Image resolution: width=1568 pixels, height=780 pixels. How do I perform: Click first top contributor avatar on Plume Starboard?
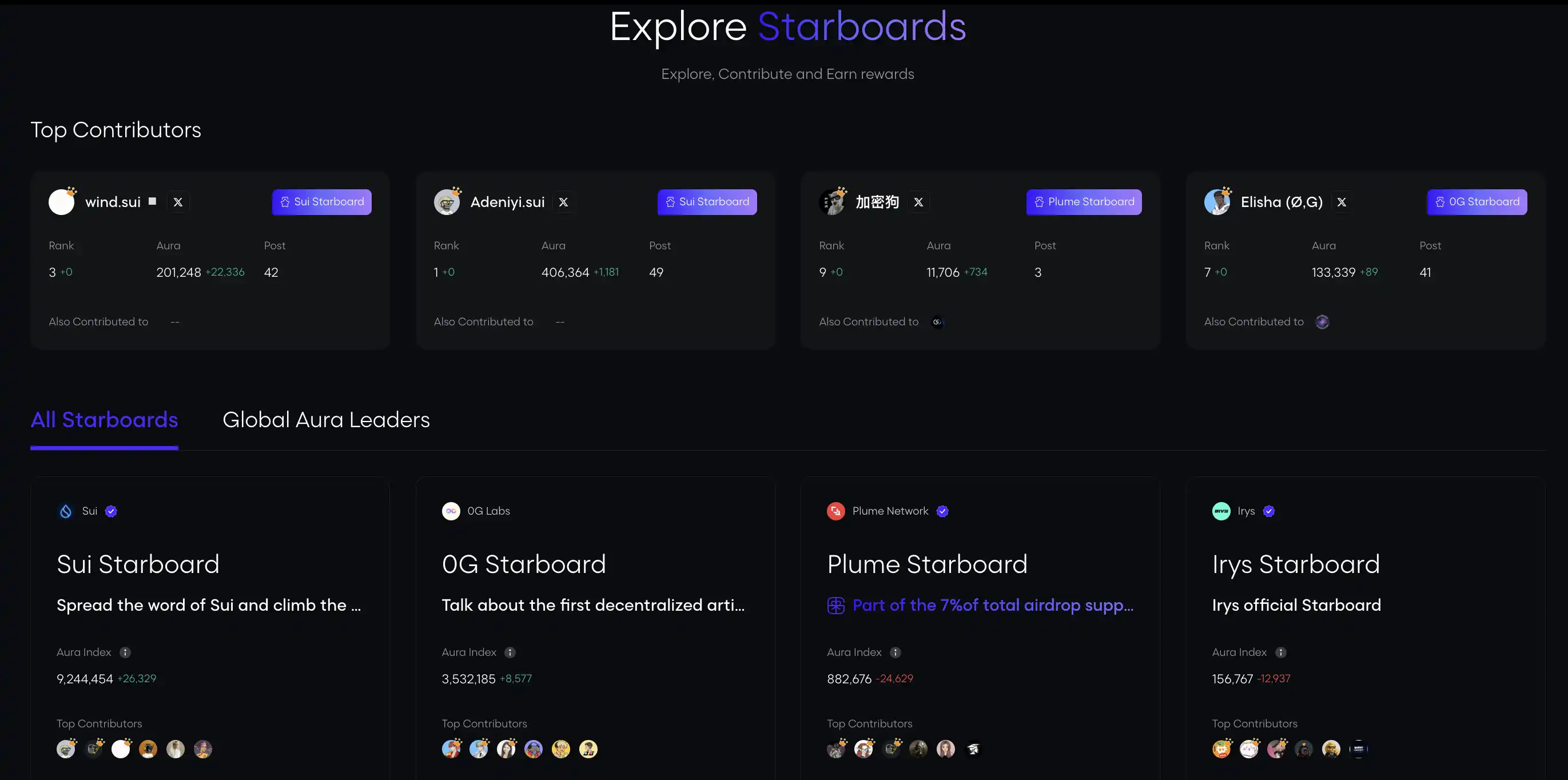(837, 749)
